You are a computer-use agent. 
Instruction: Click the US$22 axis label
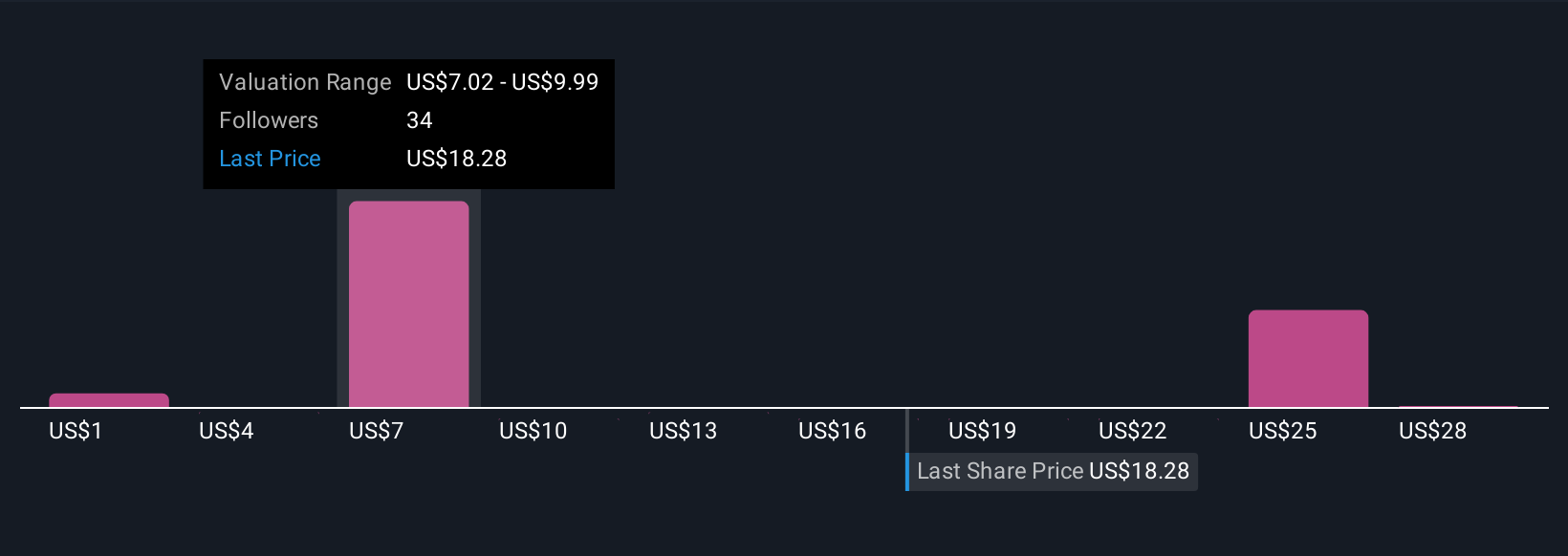click(x=1132, y=431)
